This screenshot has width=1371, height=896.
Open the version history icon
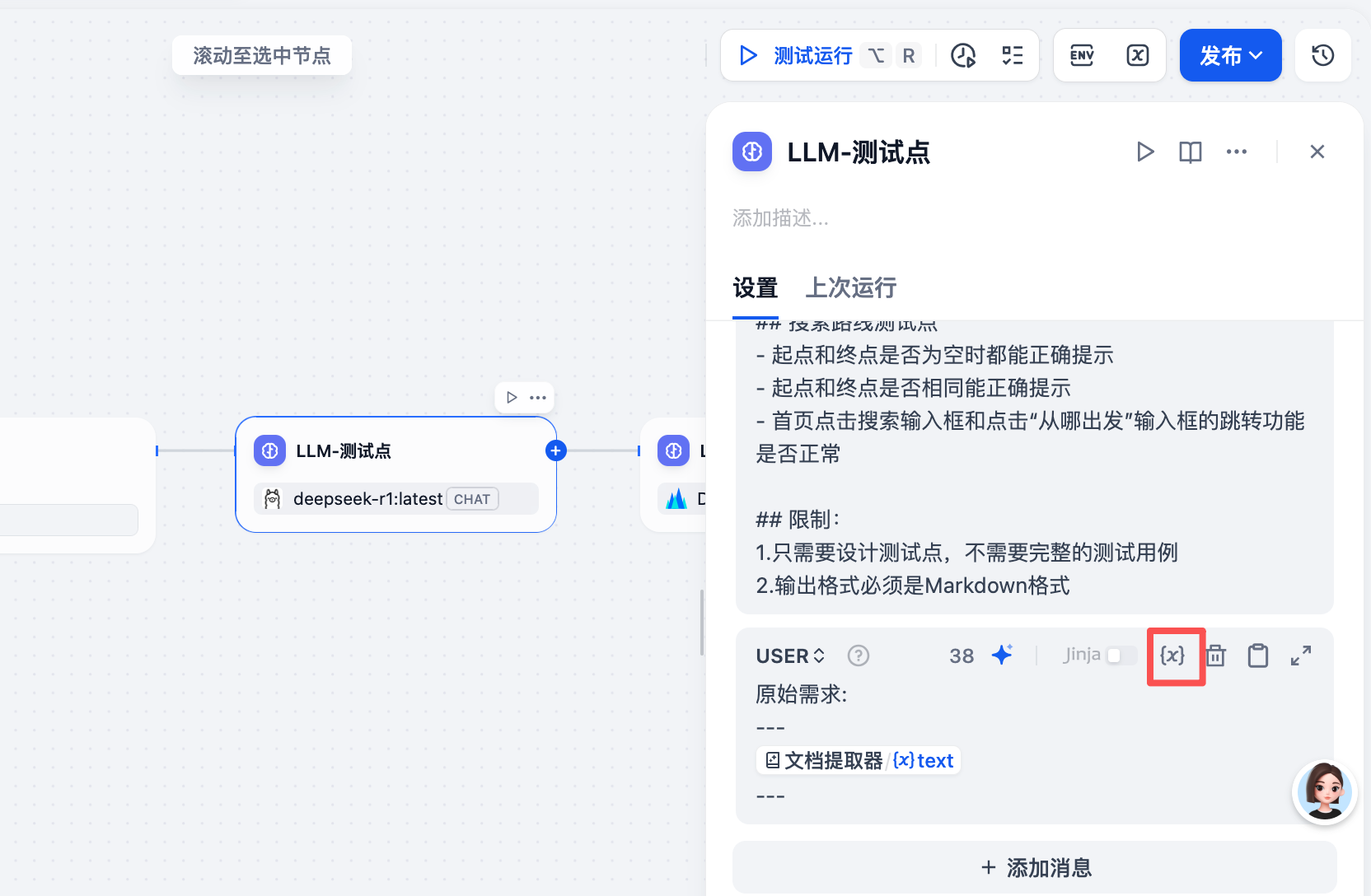[1322, 55]
